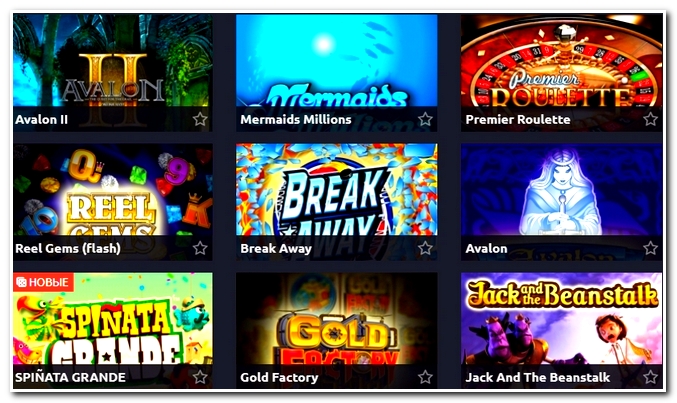This screenshot has width=677, height=403.
Task: Open the Gold Factory game image
Action: tap(336, 319)
